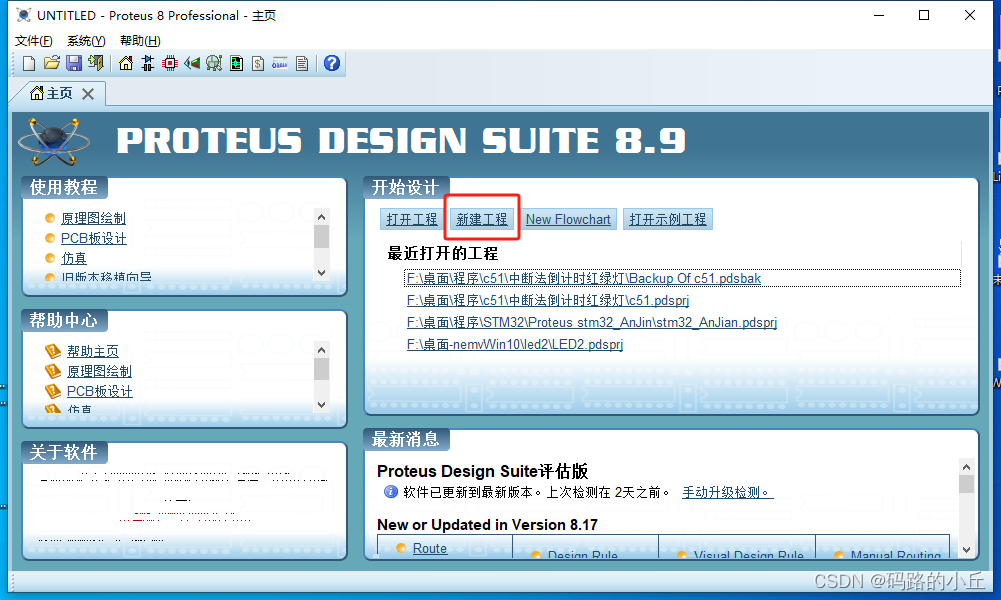Image resolution: width=1001 pixels, height=600 pixels.
Task: Click the Proteus atom logo in banner
Action: point(54,142)
